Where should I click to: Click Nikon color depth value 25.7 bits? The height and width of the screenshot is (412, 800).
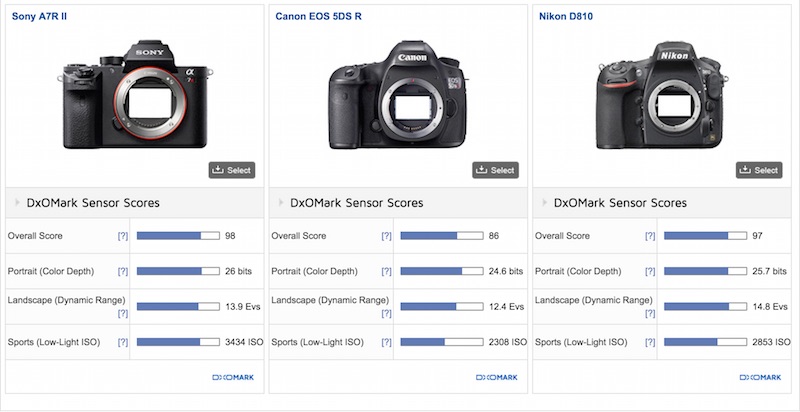pyautogui.click(x=769, y=271)
